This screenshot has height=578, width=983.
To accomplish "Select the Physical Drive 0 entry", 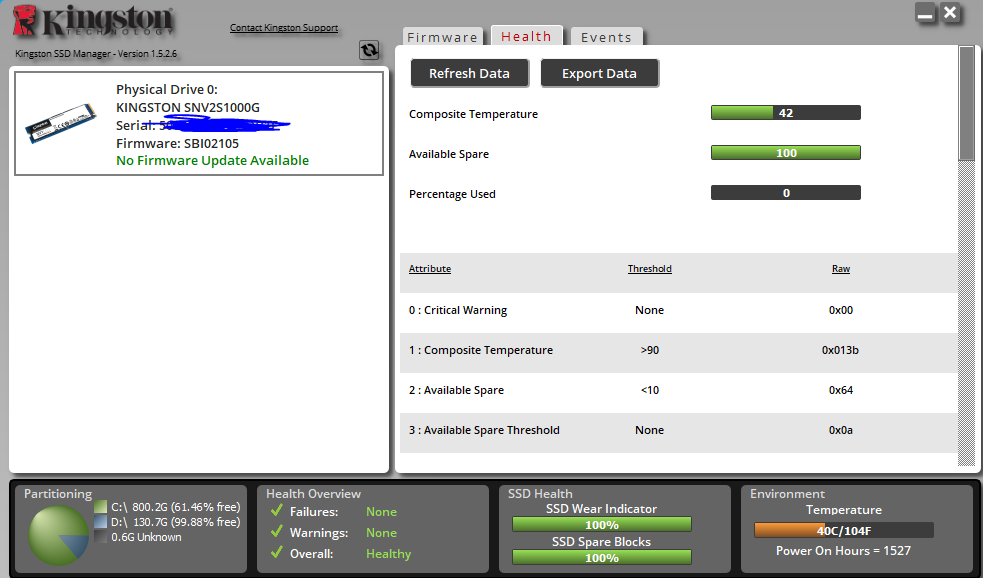I will [199, 123].
